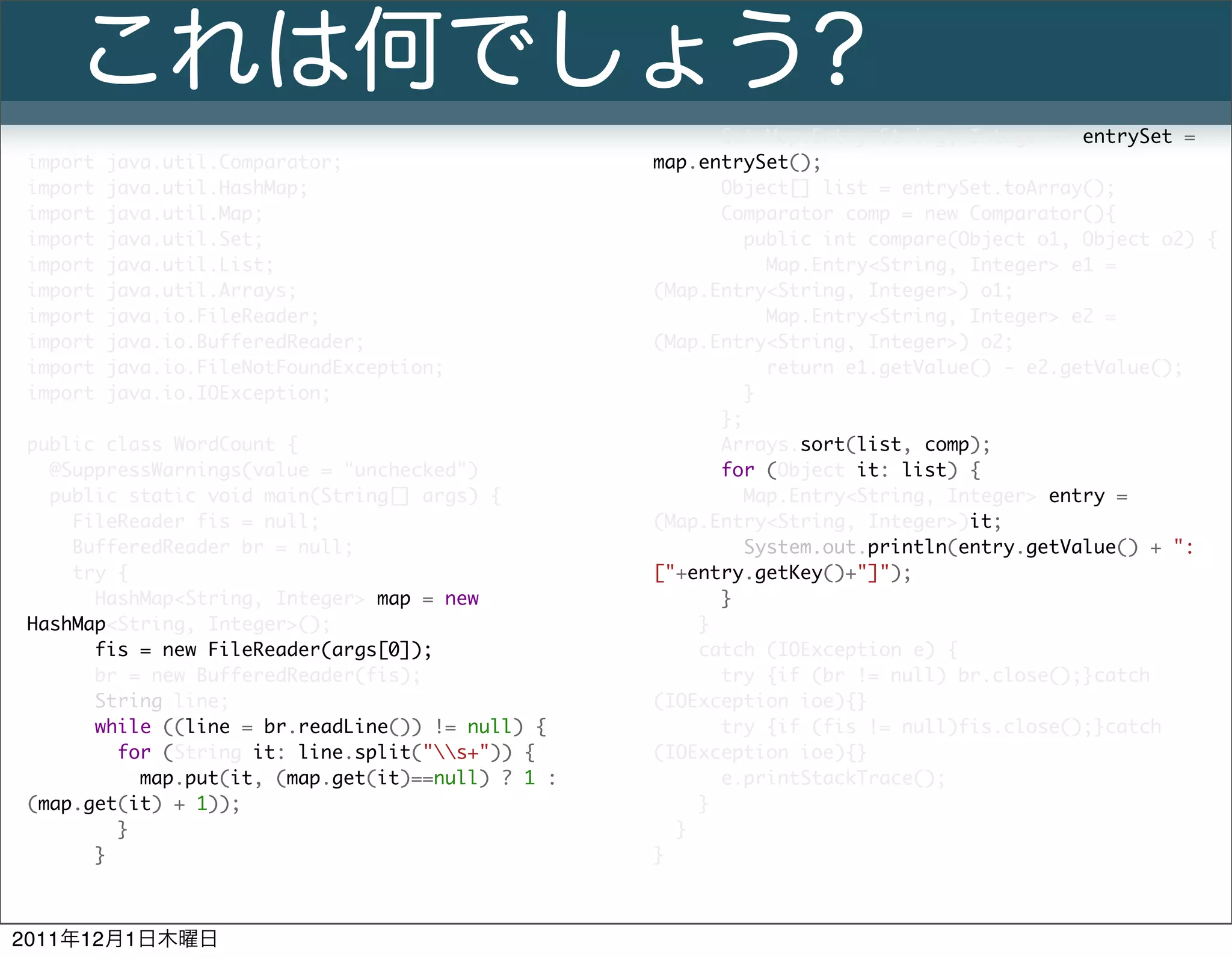Click the line 'import java.util.Map;'
1232x958 pixels.
[144, 214]
